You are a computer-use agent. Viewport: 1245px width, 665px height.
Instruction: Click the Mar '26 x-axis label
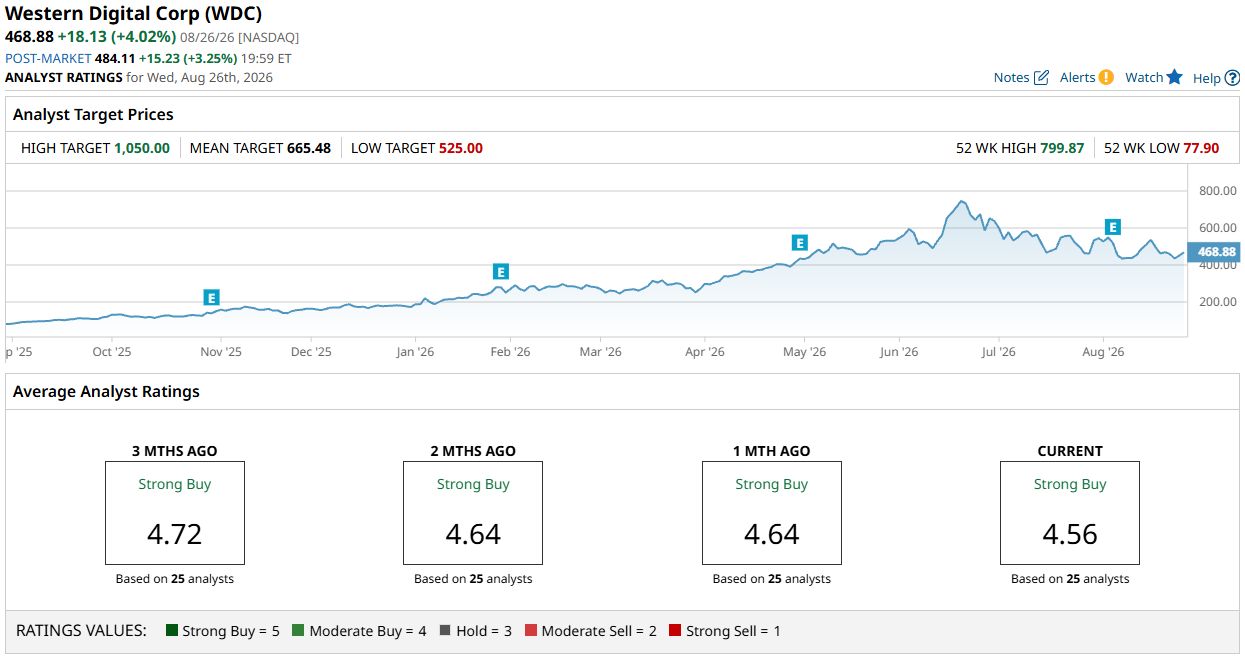(601, 352)
